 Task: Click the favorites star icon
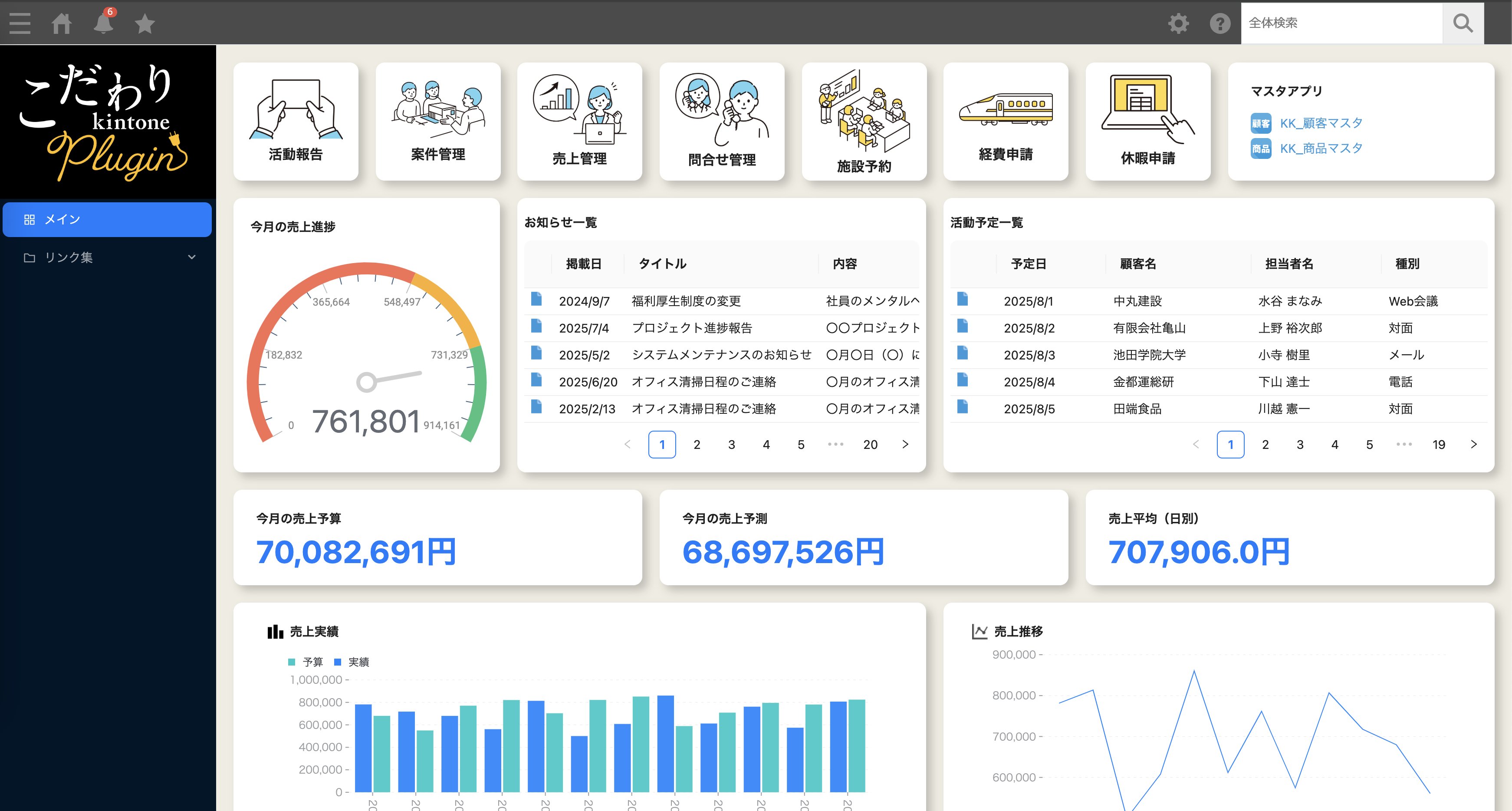pyautogui.click(x=145, y=24)
